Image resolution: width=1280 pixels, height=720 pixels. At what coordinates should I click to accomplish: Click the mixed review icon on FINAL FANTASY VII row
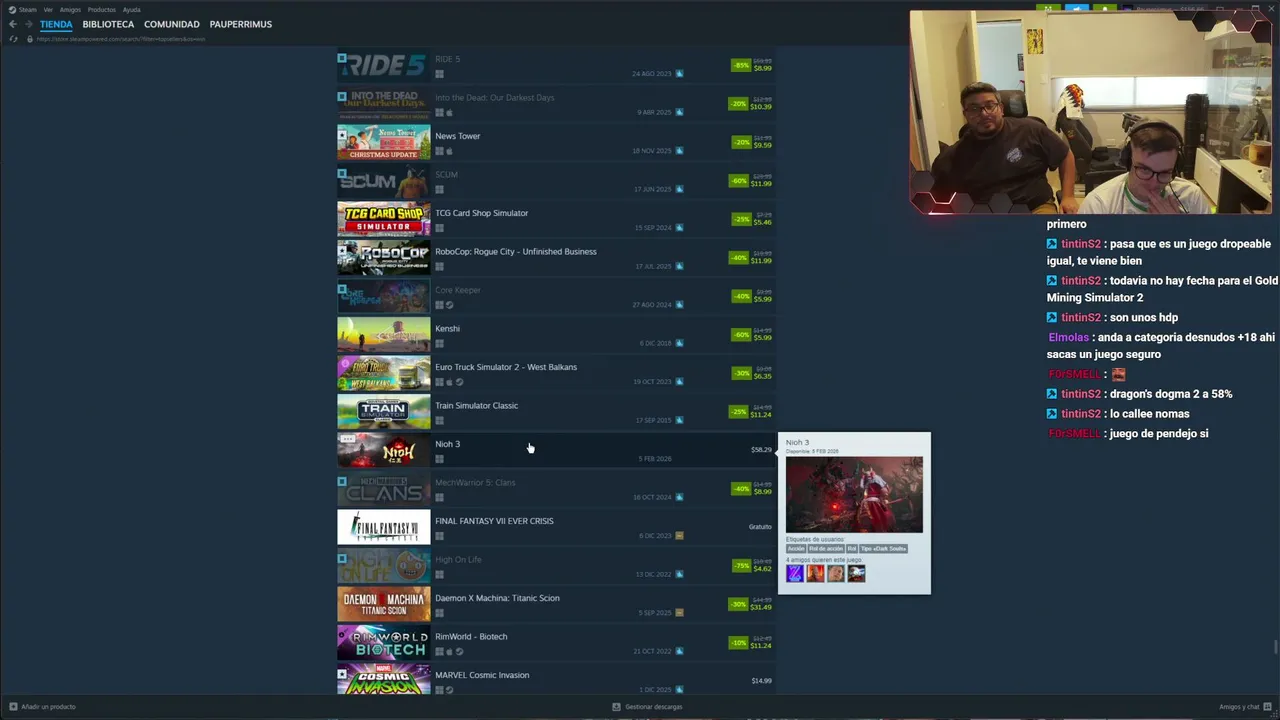pyautogui.click(x=679, y=536)
